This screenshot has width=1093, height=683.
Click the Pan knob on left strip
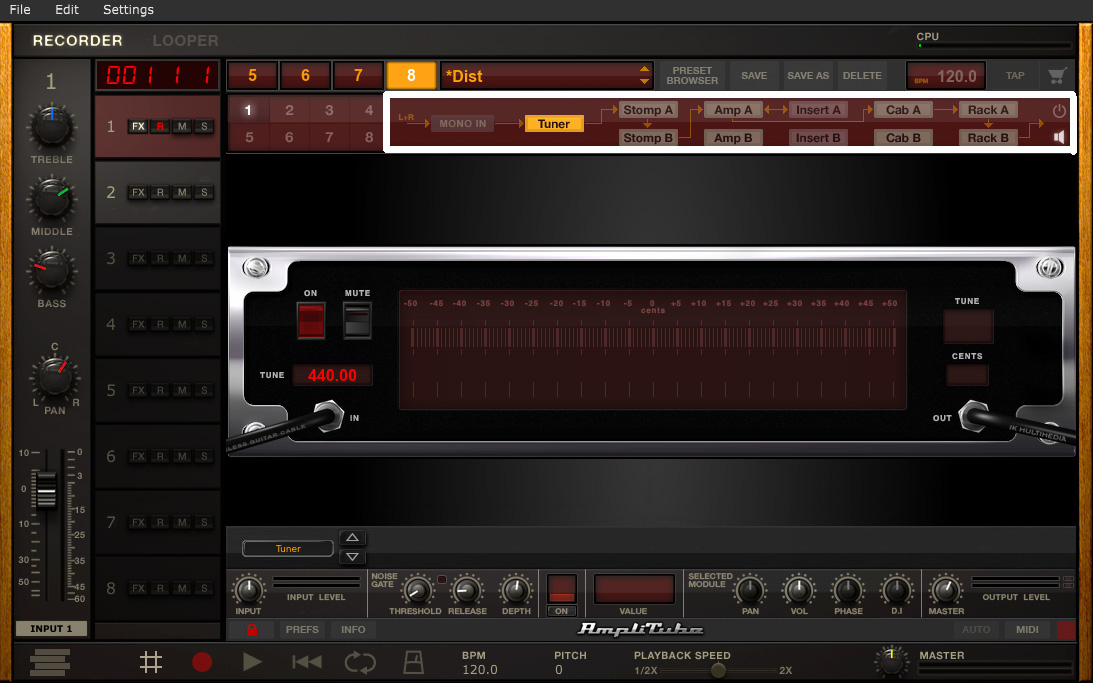(x=54, y=377)
